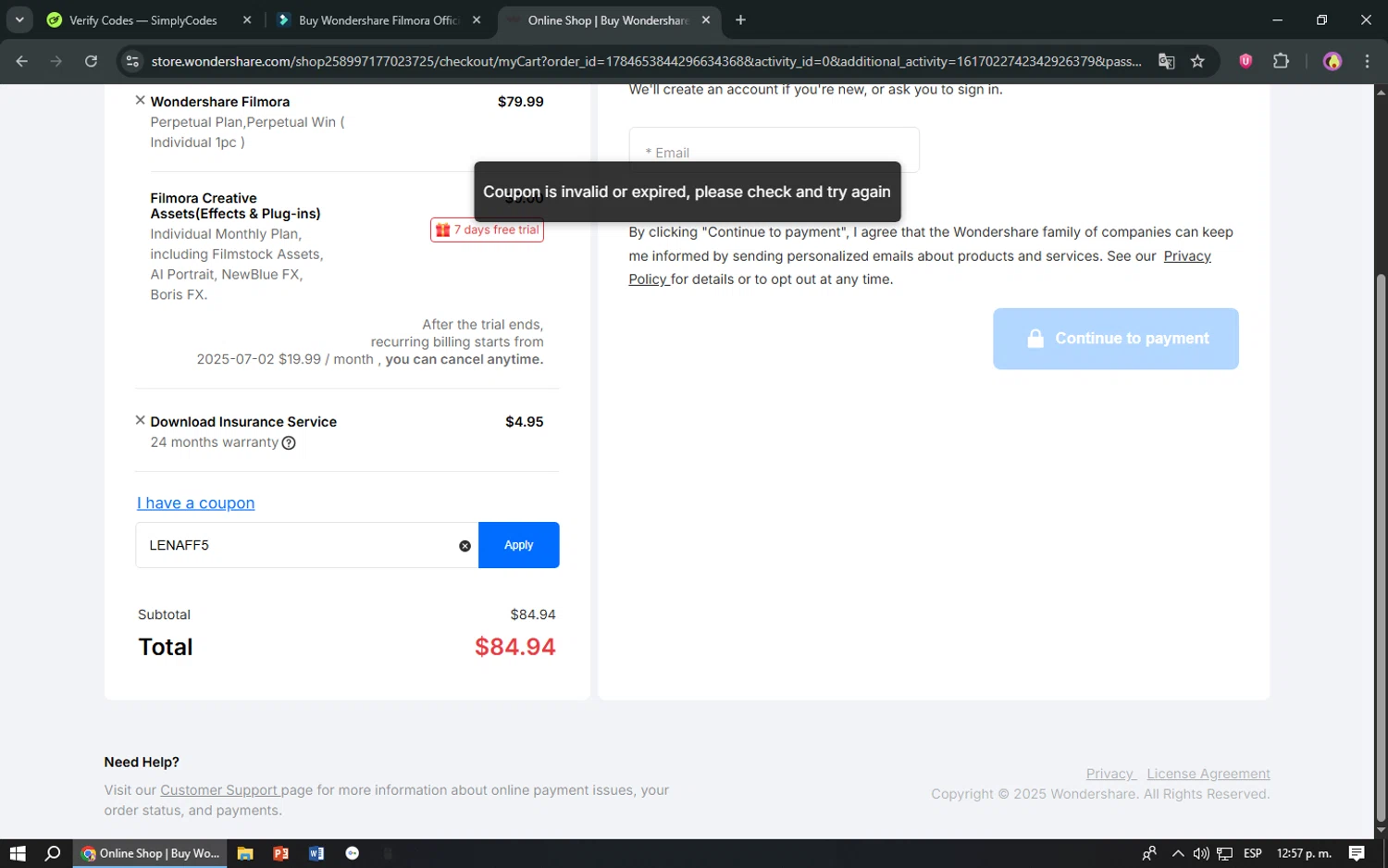
Task: Open File Explorer from taskbar
Action: 245,853
